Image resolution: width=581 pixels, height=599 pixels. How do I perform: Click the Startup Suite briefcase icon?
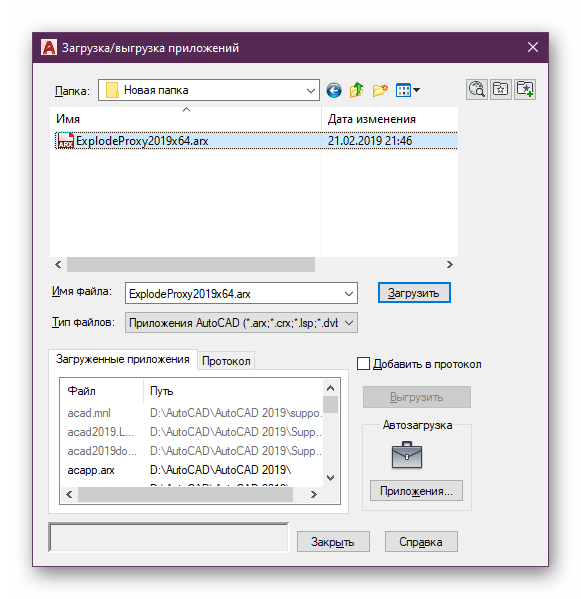click(x=407, y=455)
